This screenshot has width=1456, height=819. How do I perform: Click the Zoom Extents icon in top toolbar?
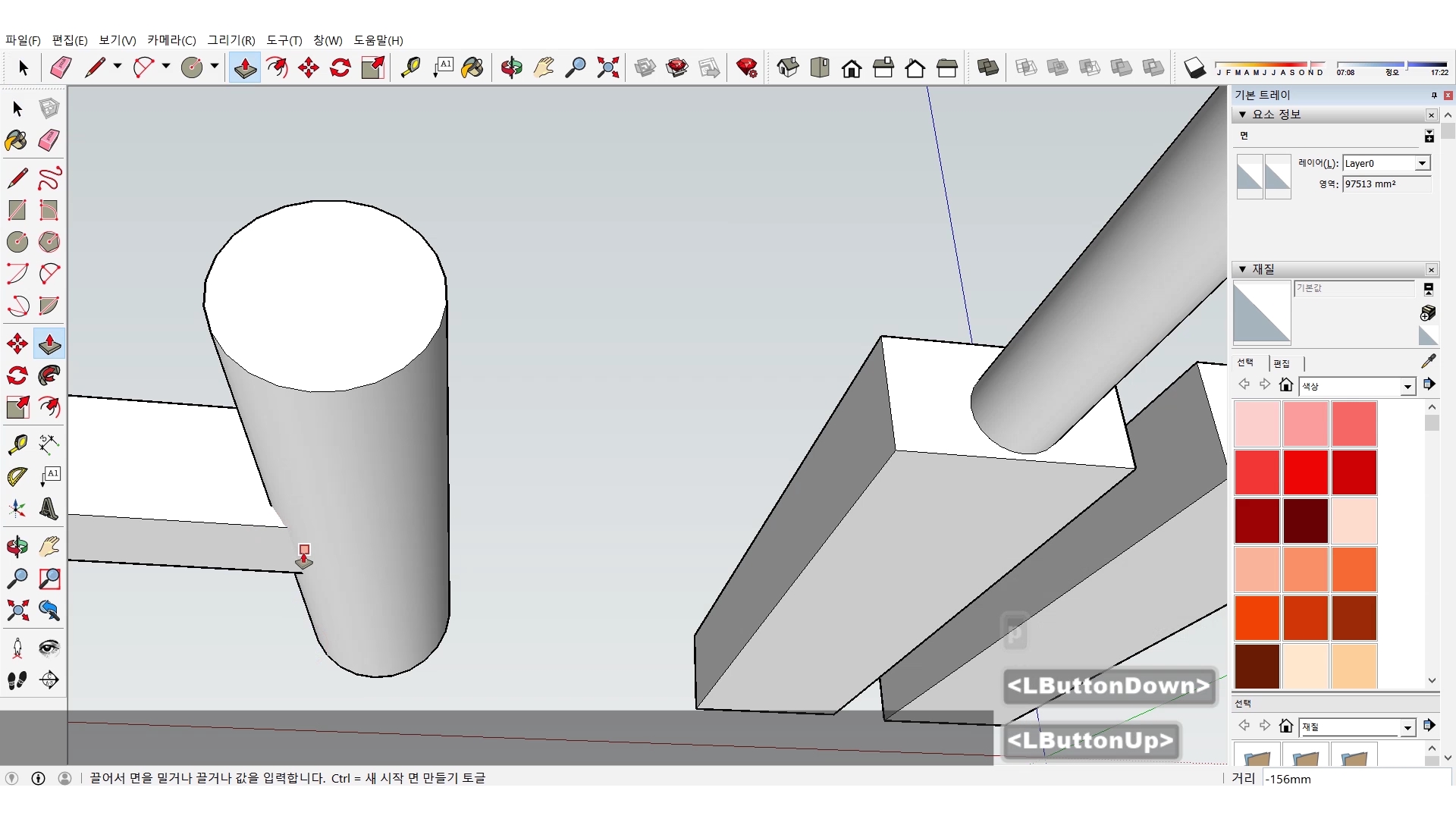[x=607, y=67]
